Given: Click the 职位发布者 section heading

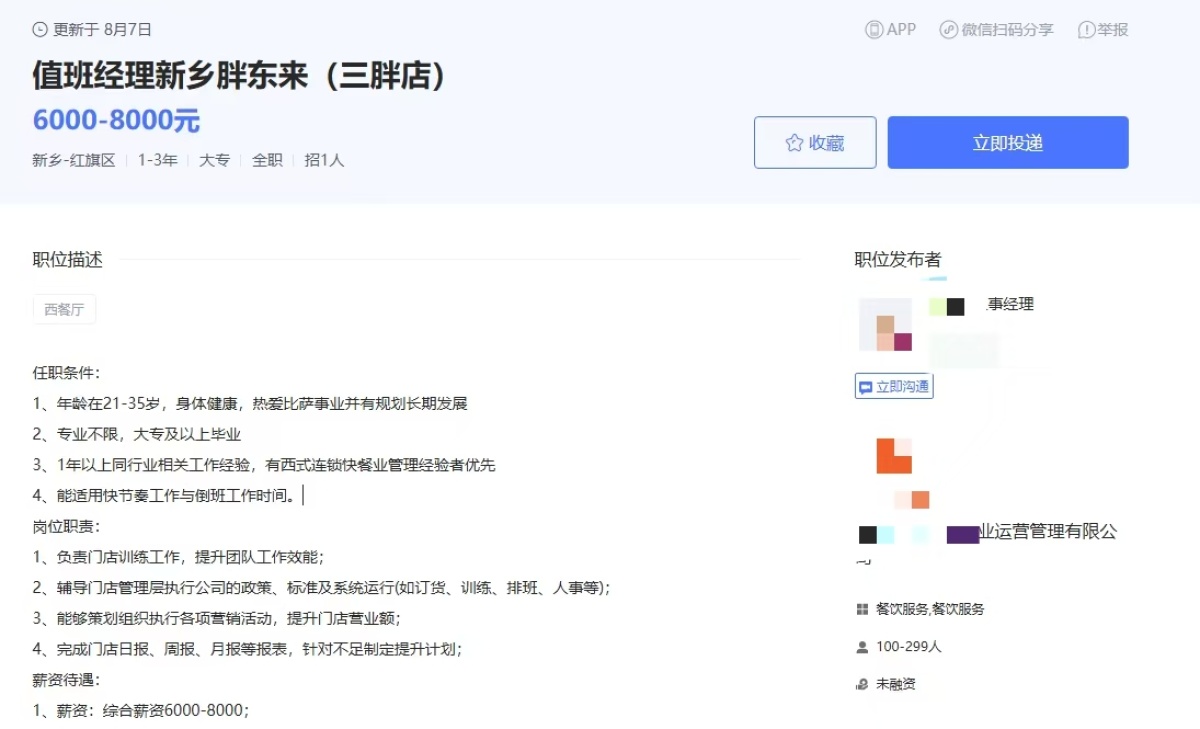Looking at the screenshot, I should tap(898, 260).
